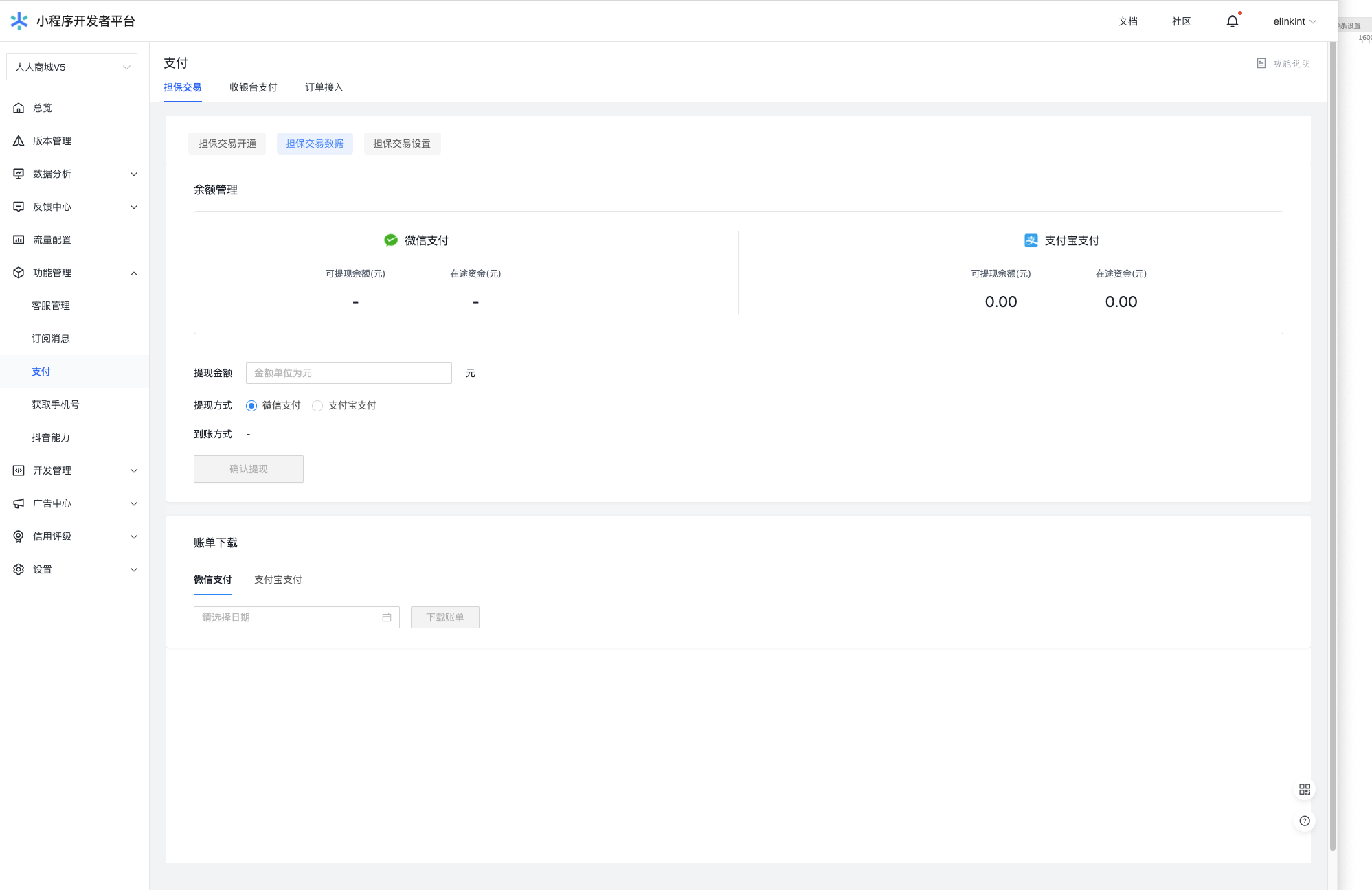1372x890 pixels.
Task: Open the 人人商城V5 app selector dropdown
Action: [x=71, y=67]
